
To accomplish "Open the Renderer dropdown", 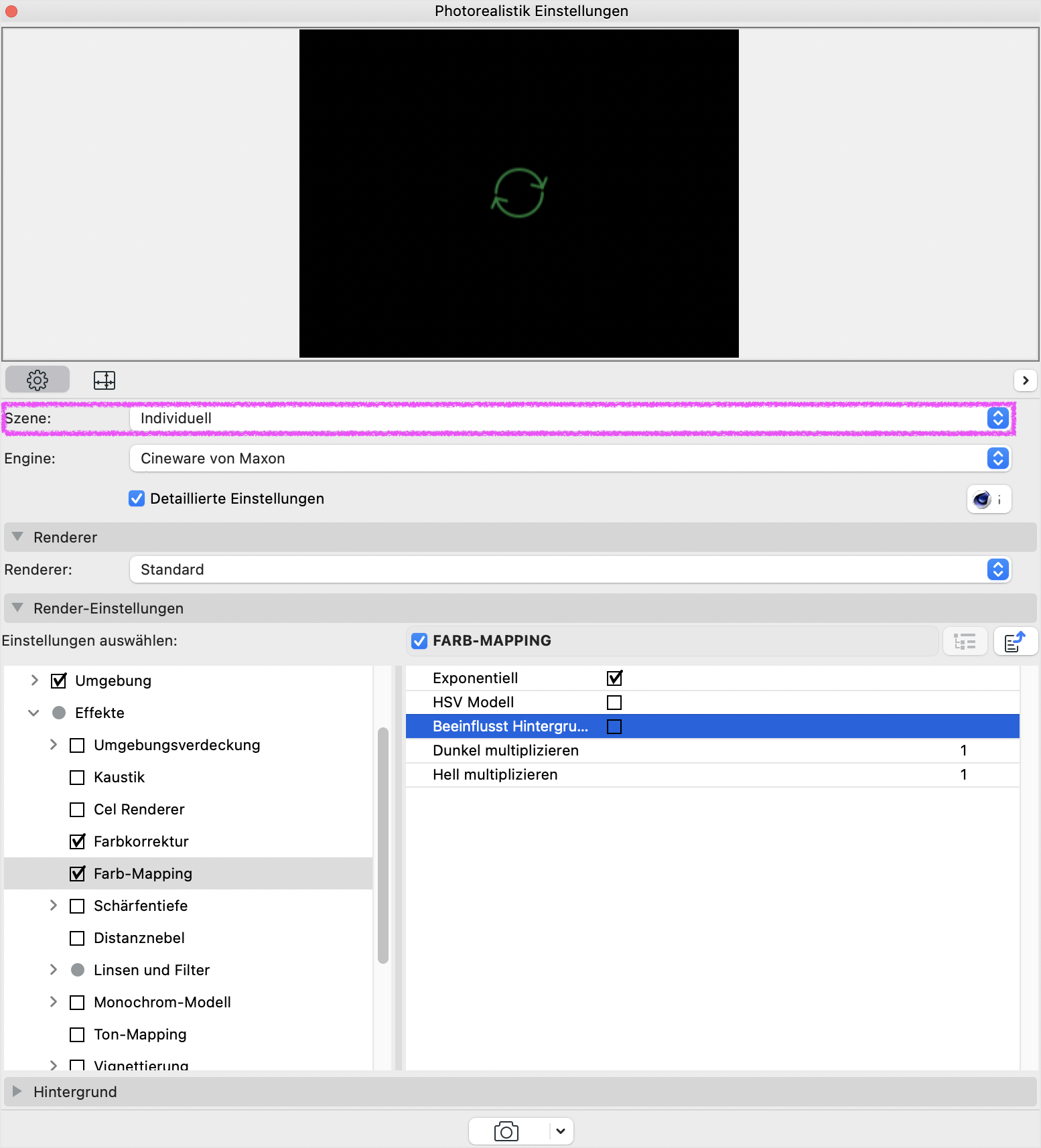I will point(570,570).
